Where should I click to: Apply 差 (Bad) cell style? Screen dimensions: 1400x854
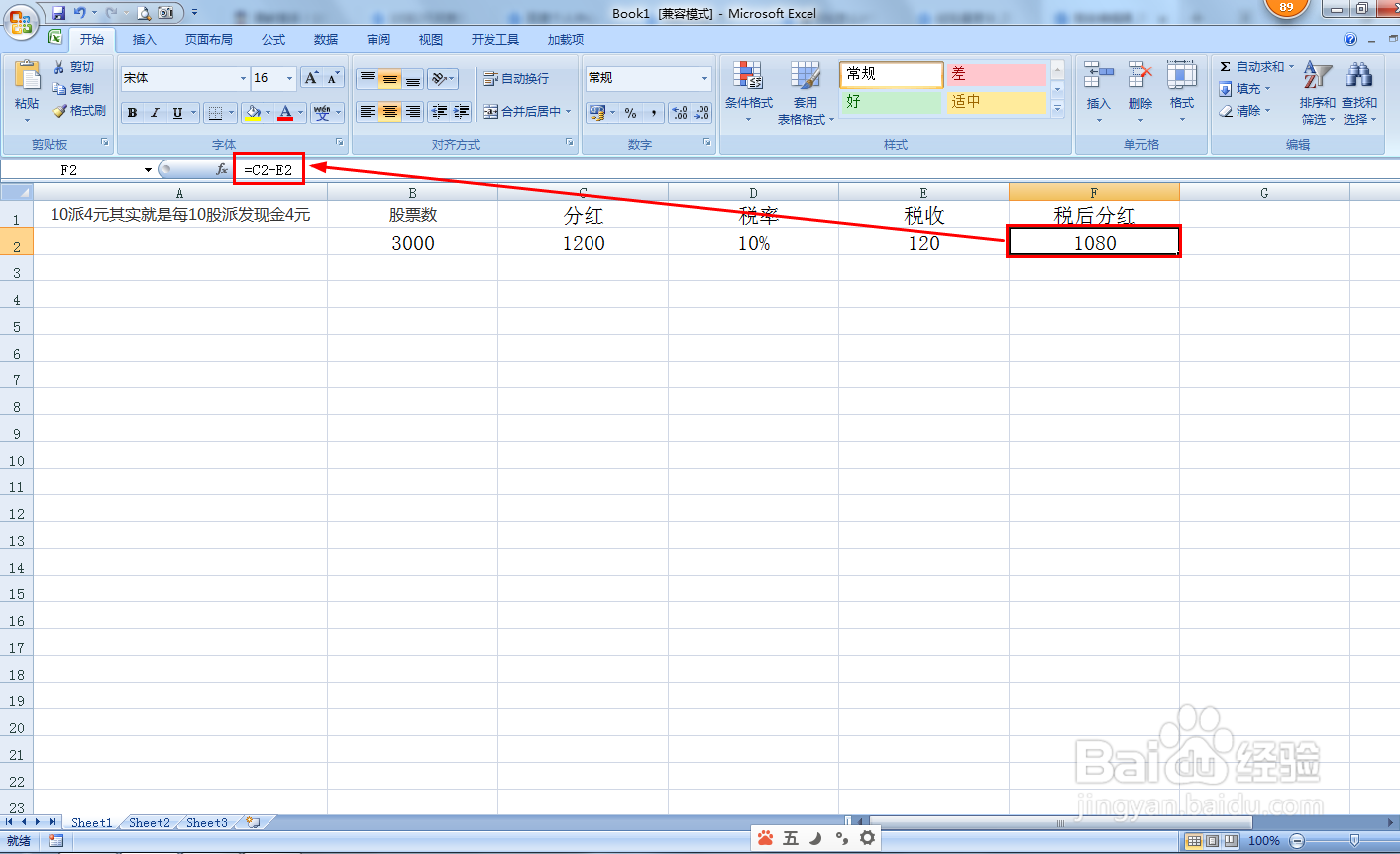pyautogui.click(x=996, y=74)
